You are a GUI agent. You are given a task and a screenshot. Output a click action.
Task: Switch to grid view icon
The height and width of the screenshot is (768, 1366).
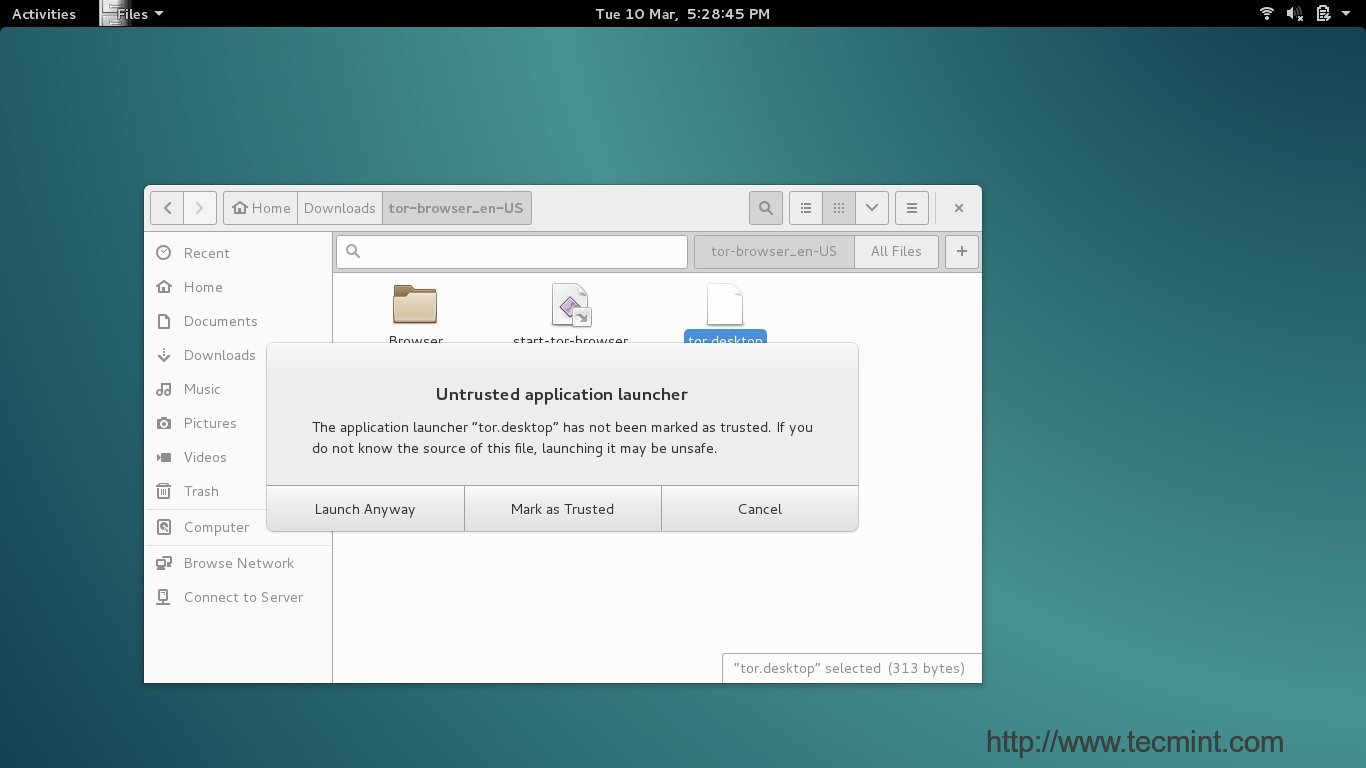pos(839,208)
